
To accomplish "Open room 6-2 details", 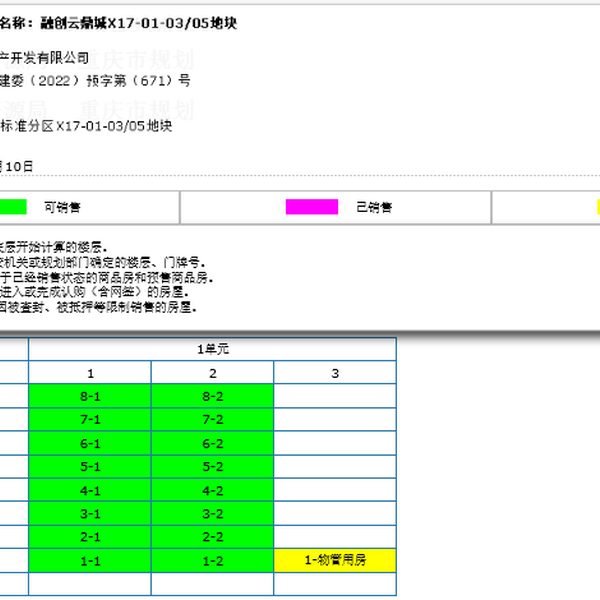I will pos(212,443).
